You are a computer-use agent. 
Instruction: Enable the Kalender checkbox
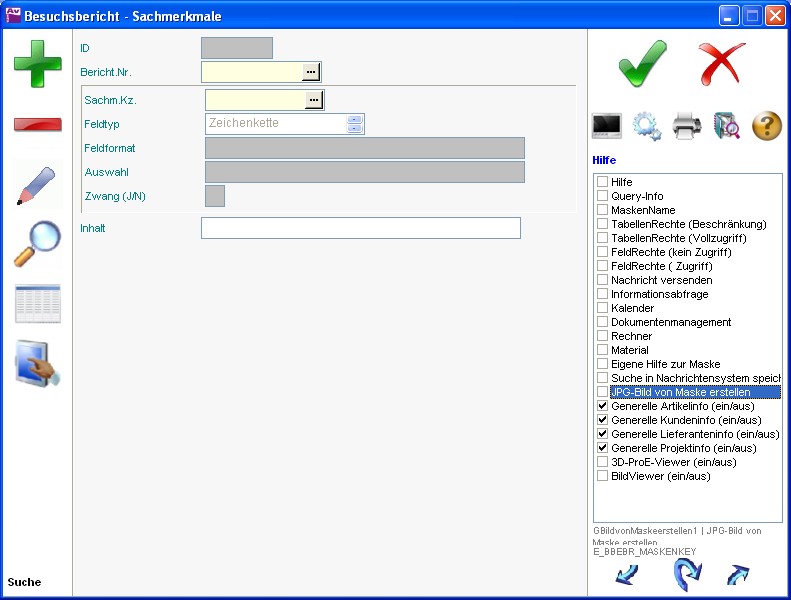[602, 309]
